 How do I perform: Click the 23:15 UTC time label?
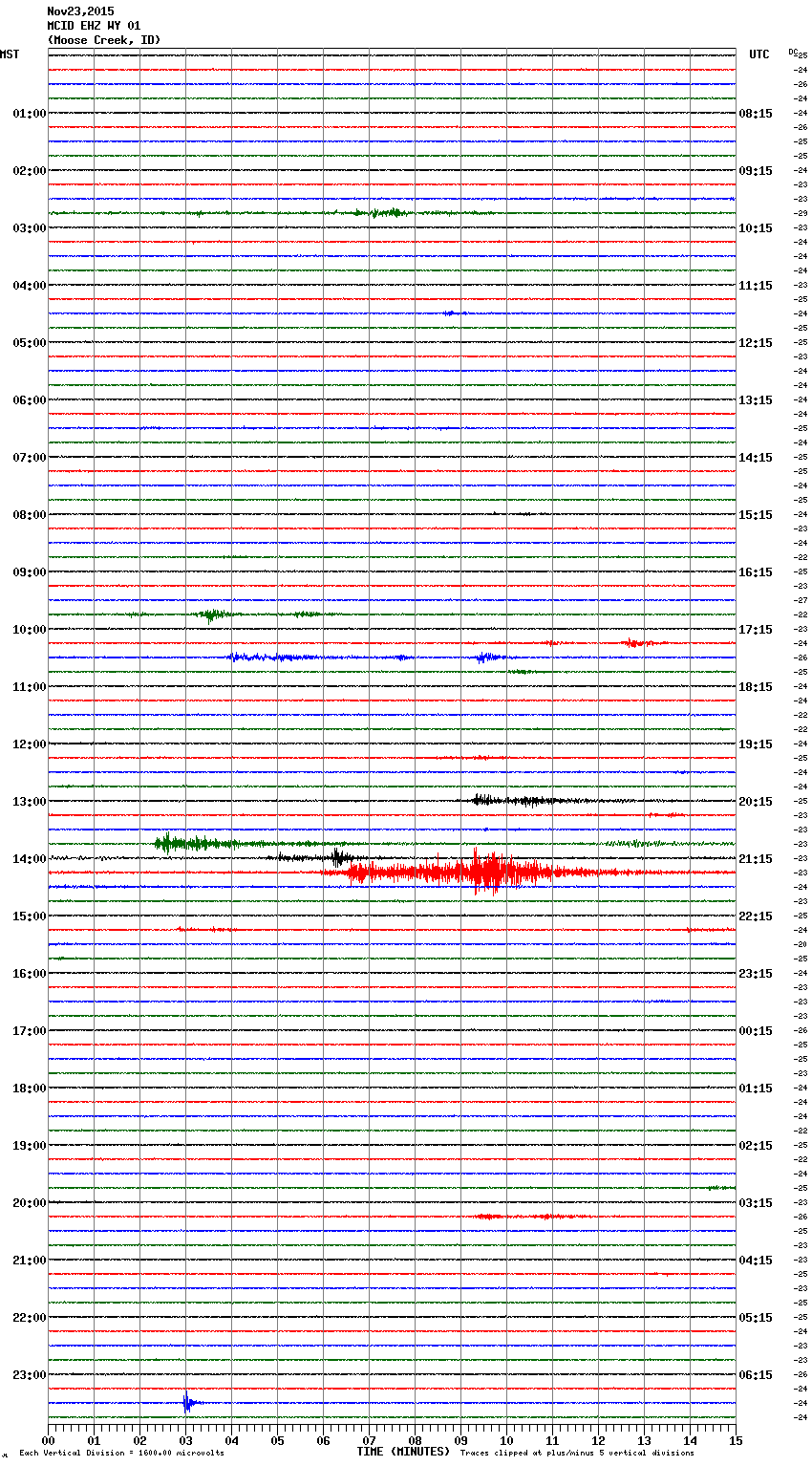[x=756, y=974]
